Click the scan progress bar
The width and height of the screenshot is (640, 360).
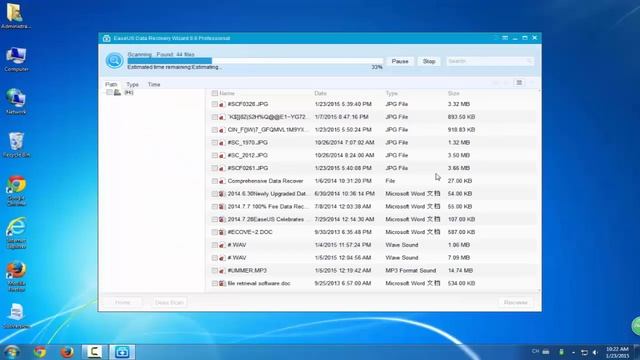(x=255, y=61)
